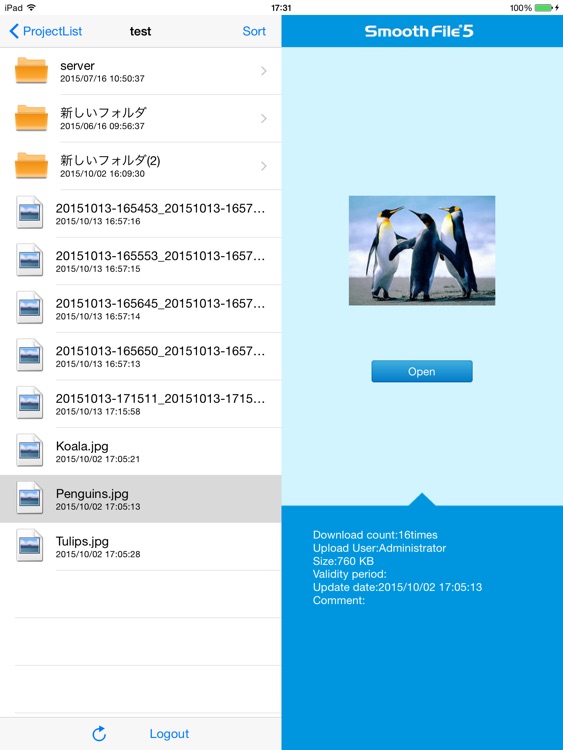Screen dimensions: 563x750
Task: Log out using the Logout button
Action: point(169,734)
